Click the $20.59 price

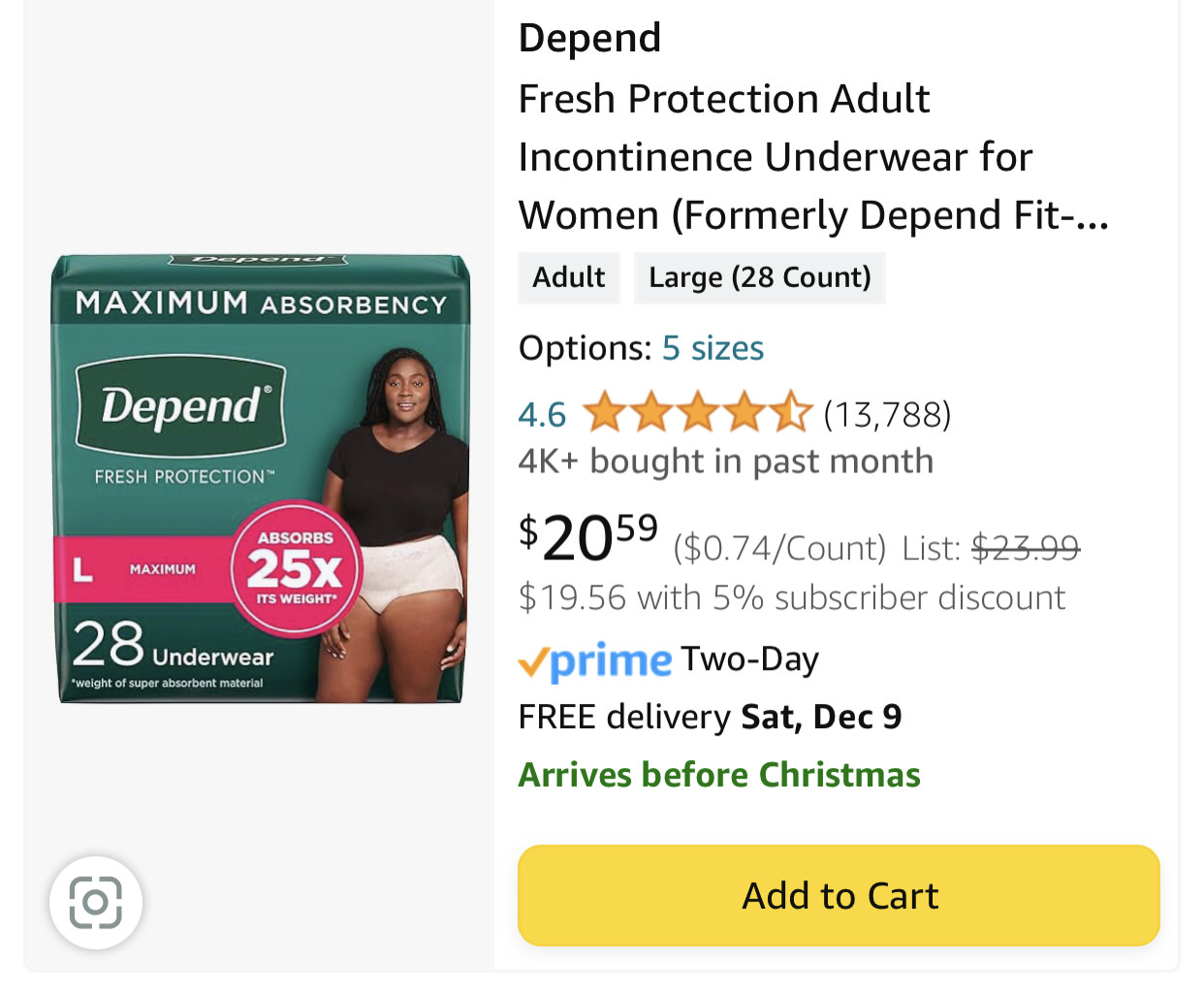click(x=589, y=537)
